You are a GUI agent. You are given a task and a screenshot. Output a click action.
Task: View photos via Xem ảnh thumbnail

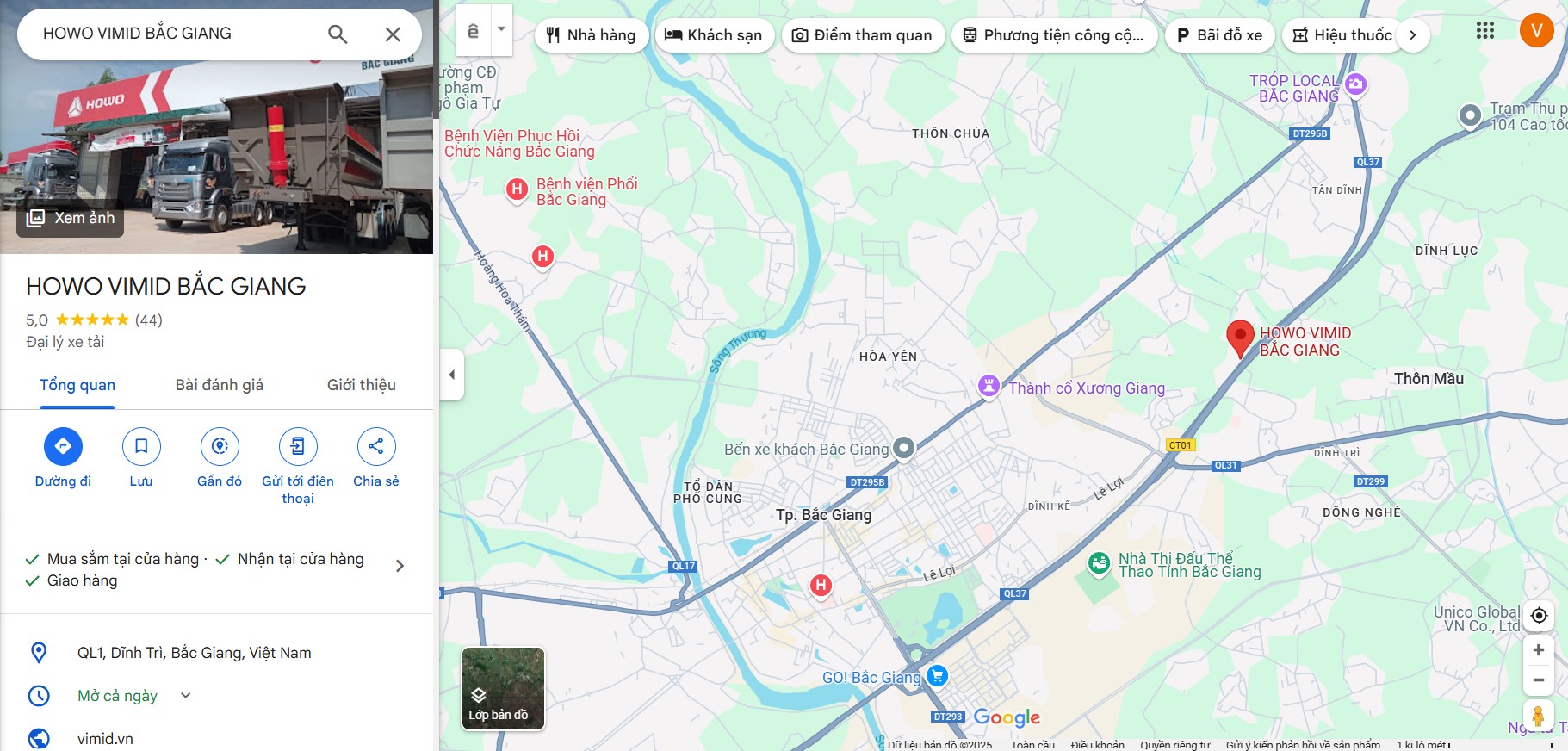coord(71,218)
